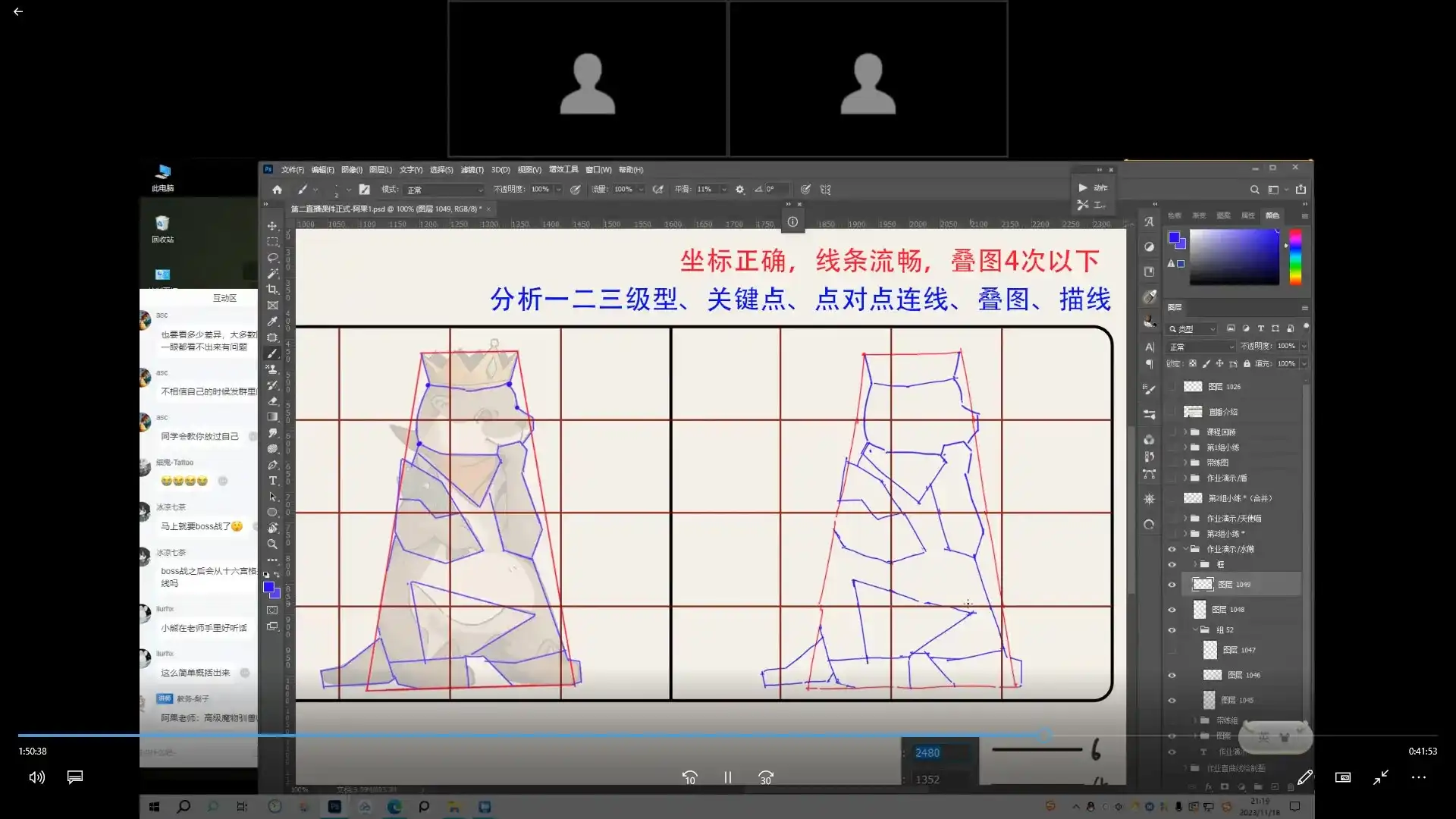The image size is (1456, 819).
Task: Select the Move tool
Action: coord(272,225)
